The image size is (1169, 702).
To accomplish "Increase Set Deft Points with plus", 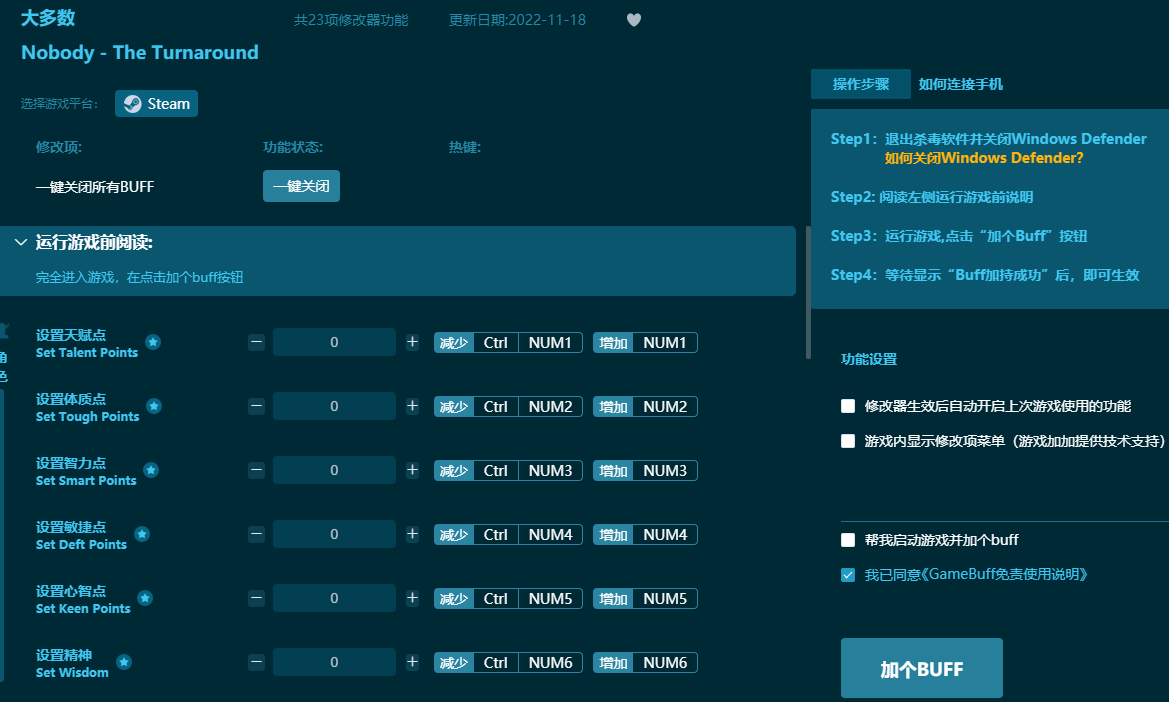I will 412,534.
